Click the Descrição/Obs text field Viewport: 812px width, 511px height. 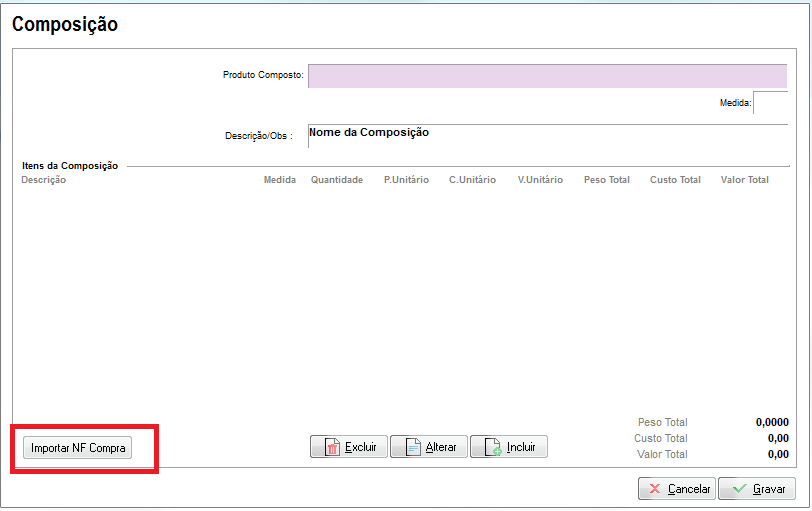(x=547, y=136)
